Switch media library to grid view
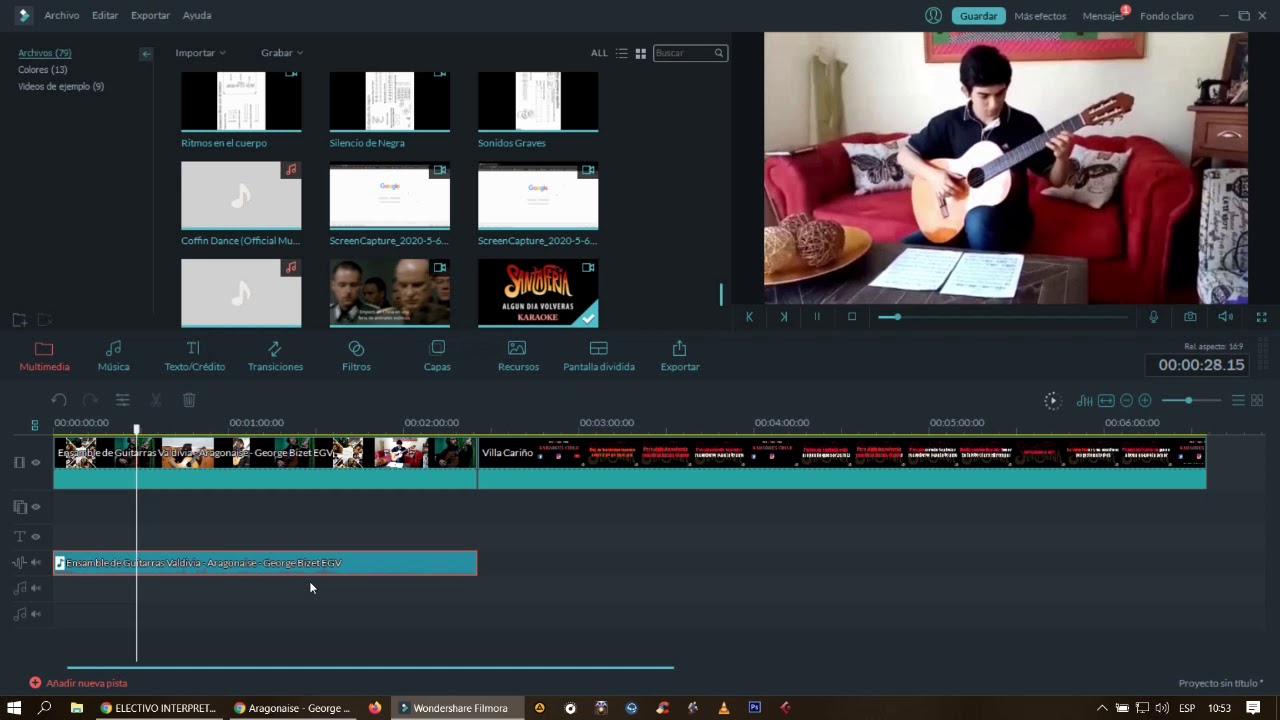This screenshot has width=1280, height=720. coord(641,53)
